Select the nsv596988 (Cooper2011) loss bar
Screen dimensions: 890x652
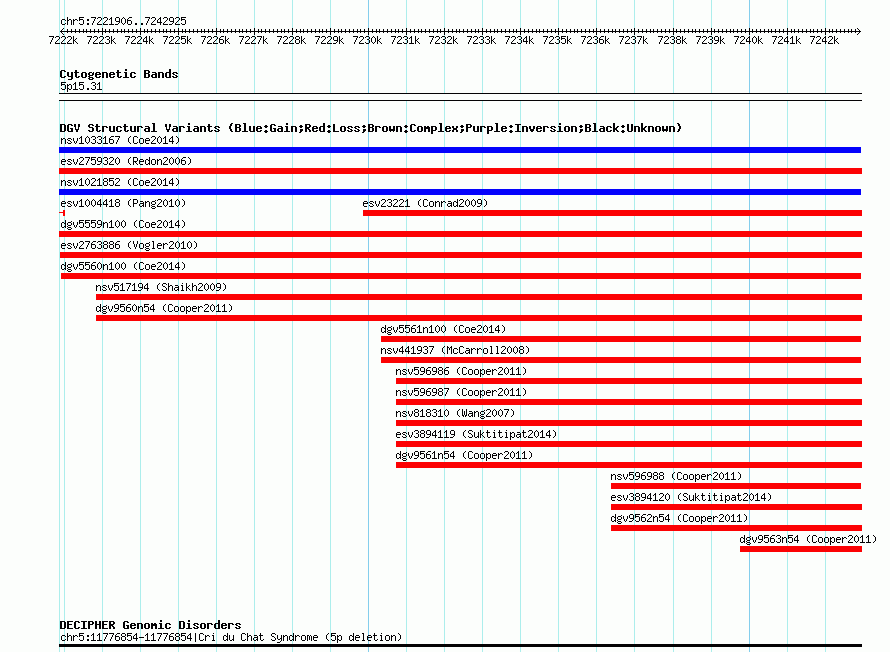[736, 486]
